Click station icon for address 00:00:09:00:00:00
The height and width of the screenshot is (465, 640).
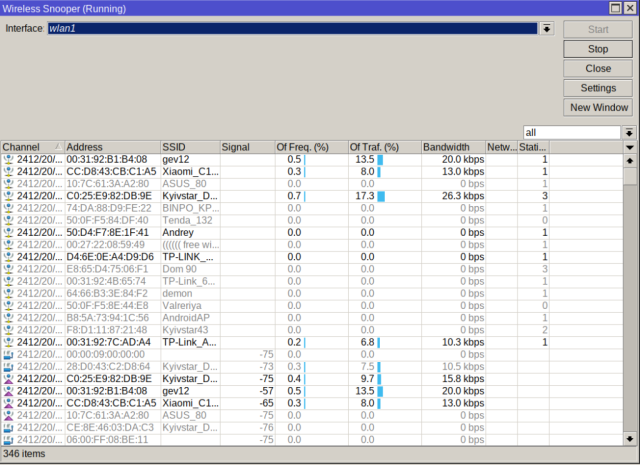(x=8, y=354)
